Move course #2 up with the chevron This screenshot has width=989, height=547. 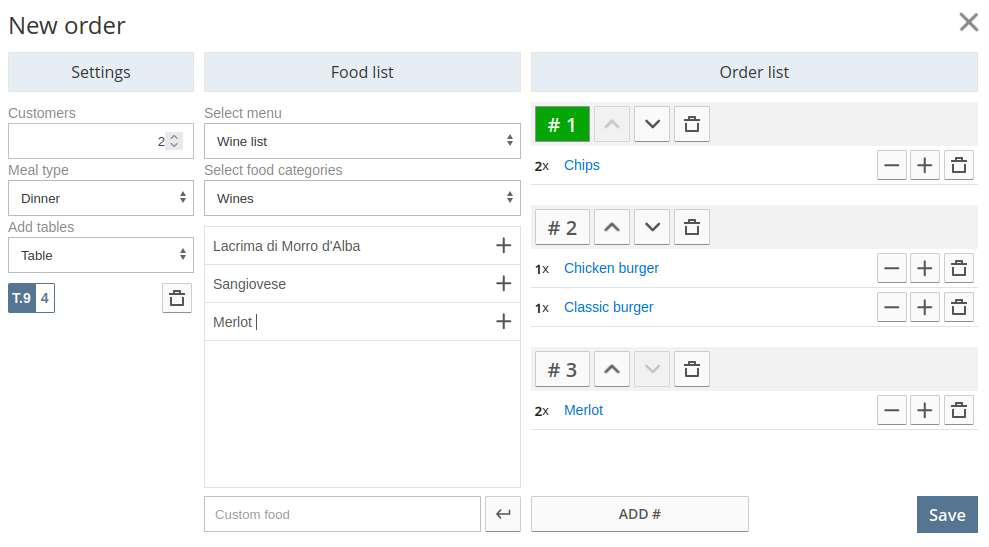[612, 227]
